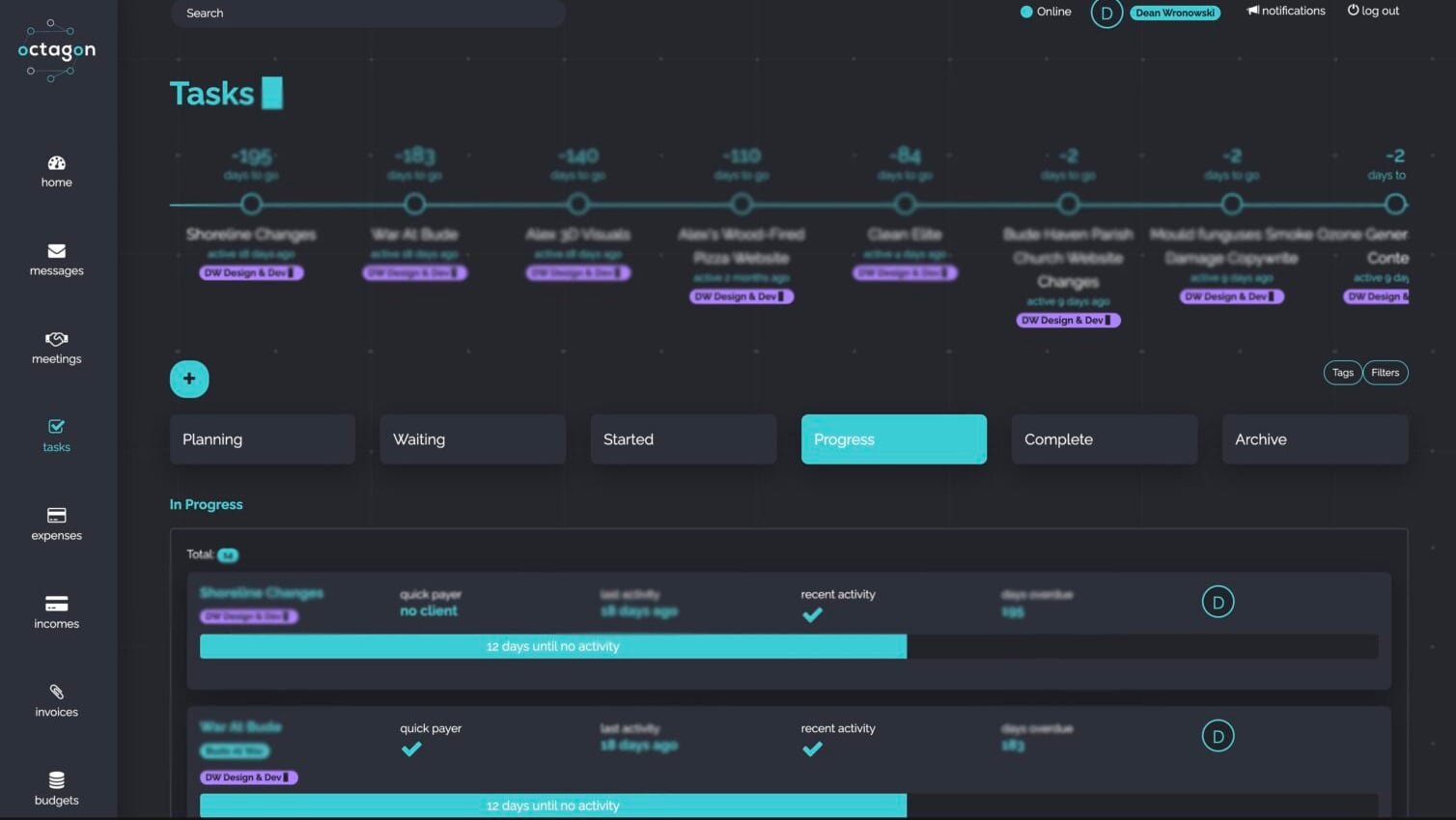Select the Archive tab

[x=1315, y=439]
